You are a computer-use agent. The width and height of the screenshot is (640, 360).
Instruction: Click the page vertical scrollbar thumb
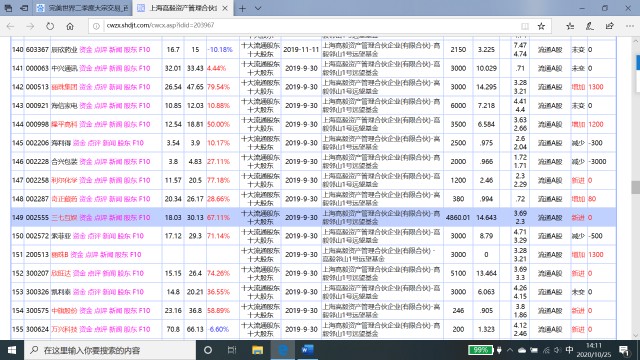[x=636, y=187]
